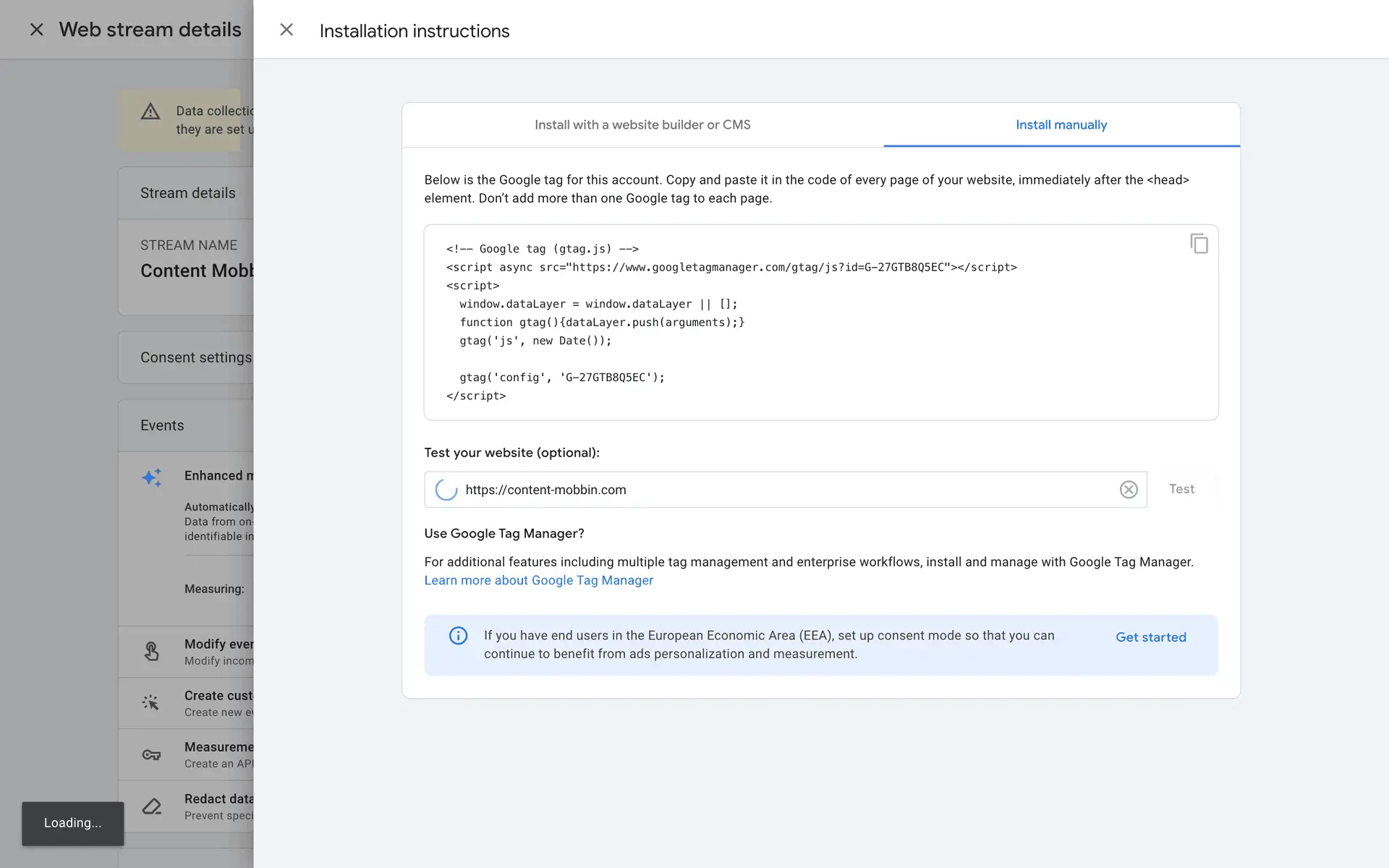Close the Installation instructions panel
1389x868 pixels.
click(x=286, y=30)
